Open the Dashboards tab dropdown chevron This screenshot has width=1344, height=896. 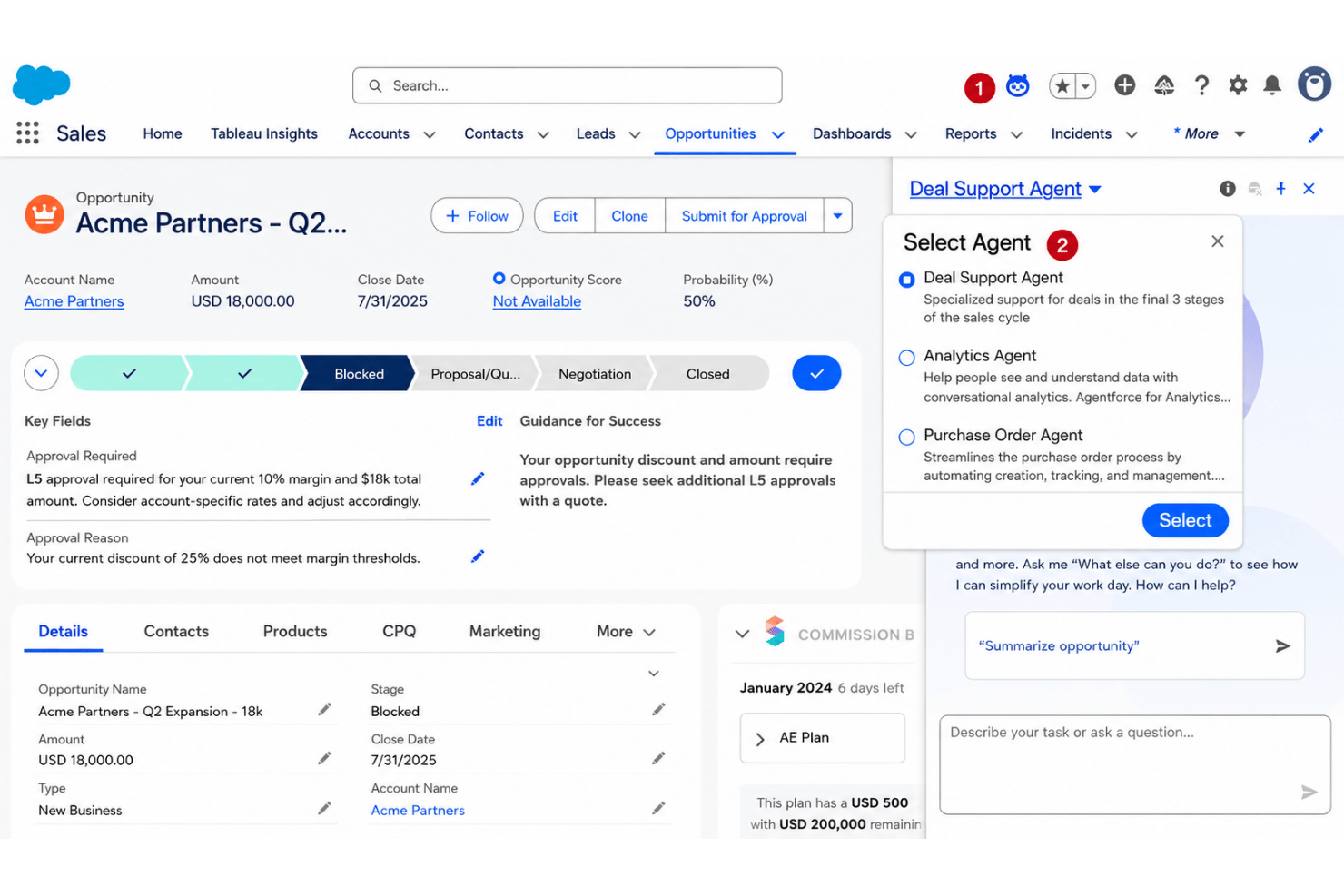point(911,134)
